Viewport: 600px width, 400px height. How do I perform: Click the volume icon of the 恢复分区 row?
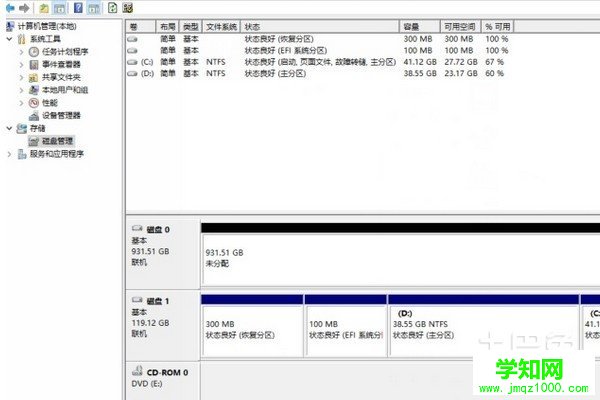coord(132,39)
